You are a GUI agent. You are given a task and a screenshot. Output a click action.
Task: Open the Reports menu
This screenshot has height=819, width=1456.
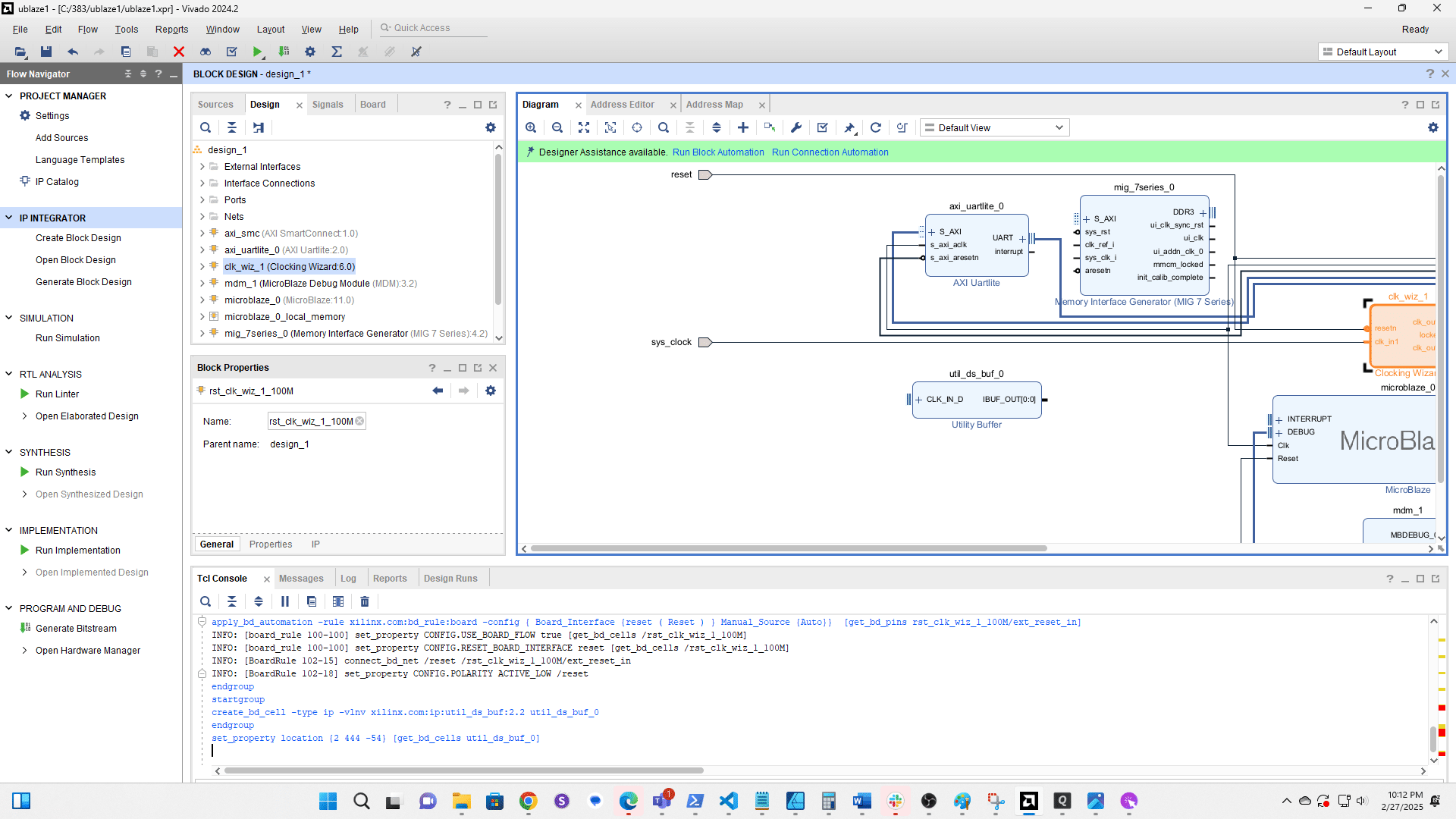[171, 29]
